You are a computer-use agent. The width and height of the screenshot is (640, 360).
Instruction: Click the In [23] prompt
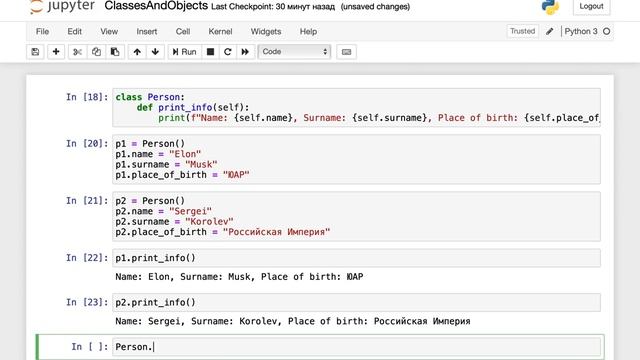[87, 302]
